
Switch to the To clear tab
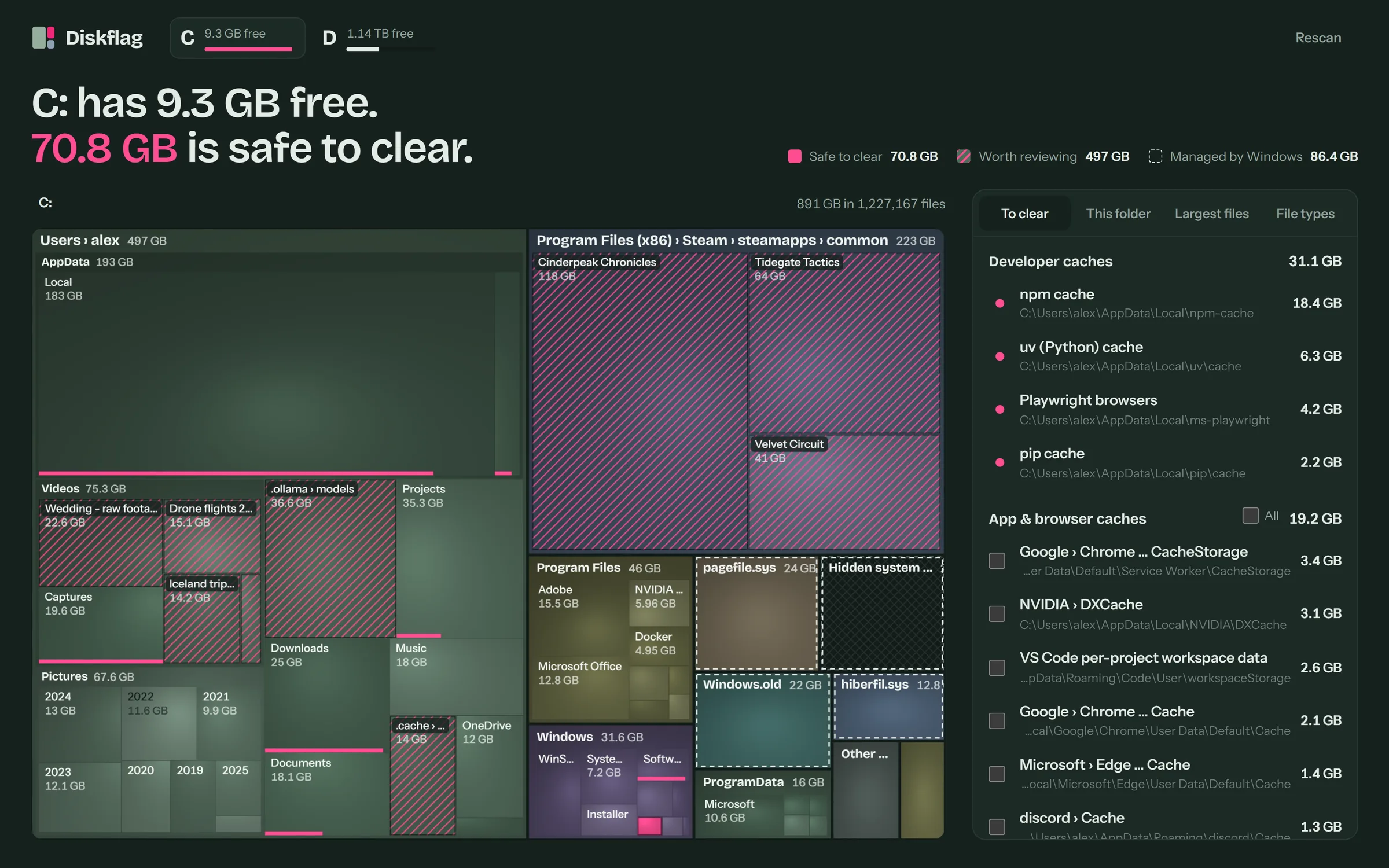1024,214
